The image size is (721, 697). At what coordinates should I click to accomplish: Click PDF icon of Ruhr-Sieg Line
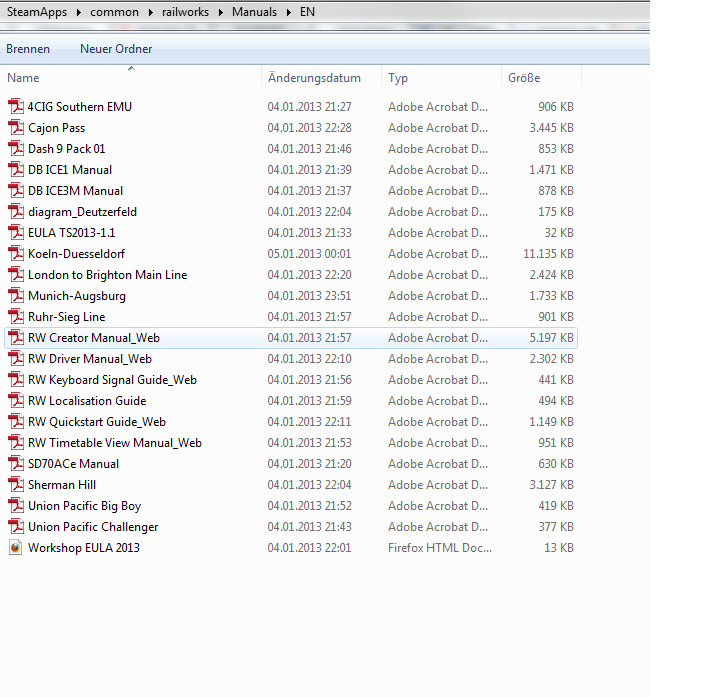(x=16, y=317)
